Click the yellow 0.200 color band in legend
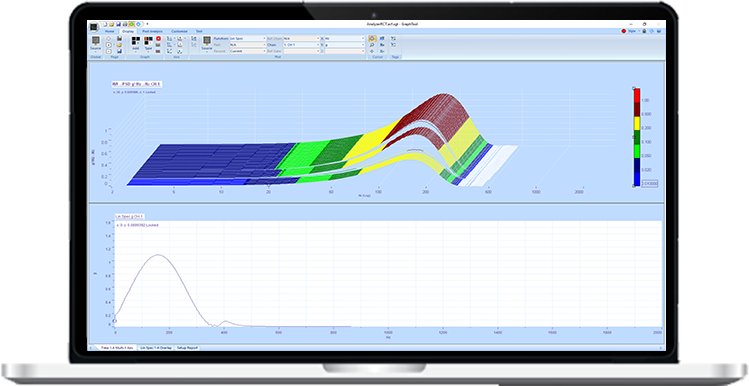 [x=637, y=123]
